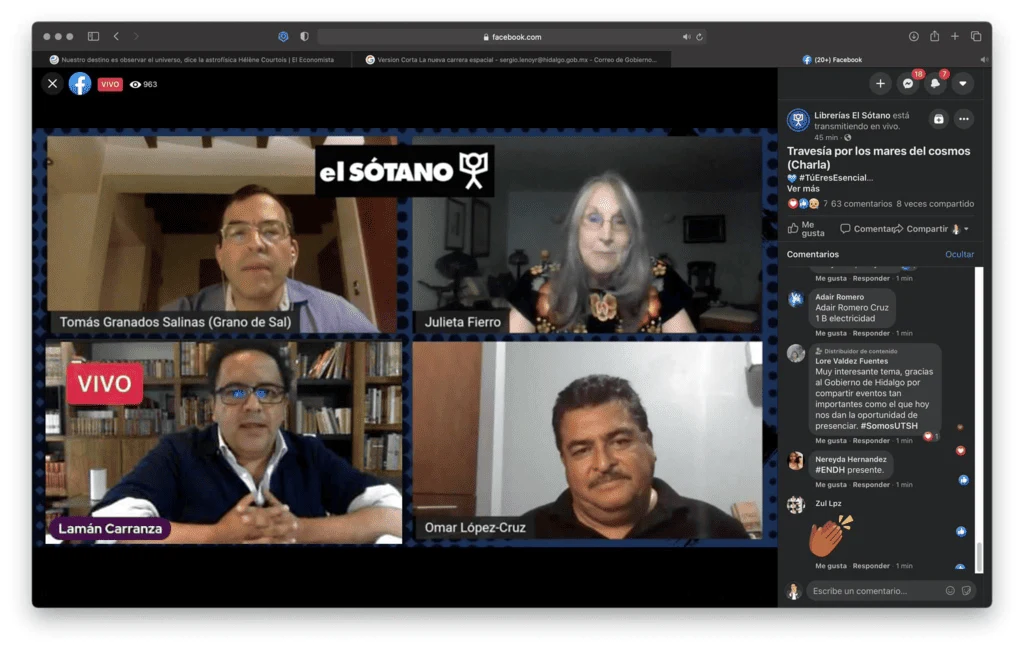Click the Escribe un comentario field

pyautogui.click(x=891, y=591)
